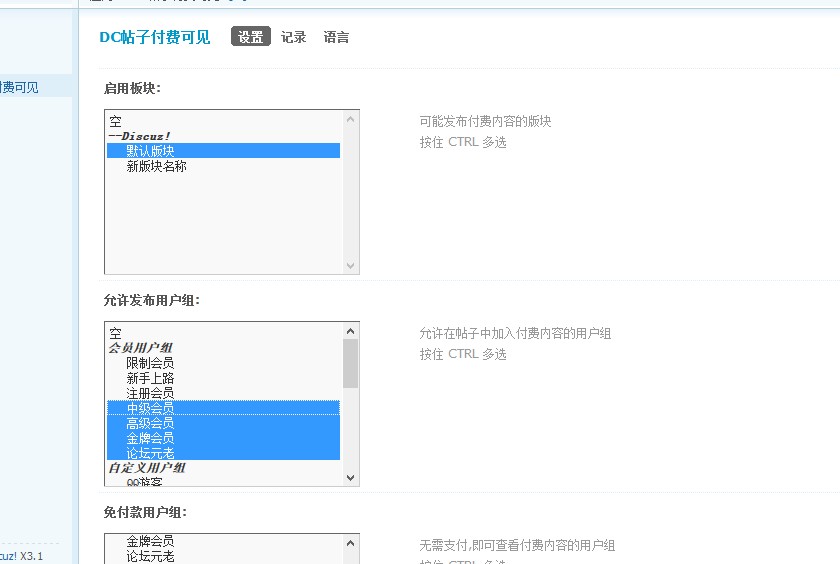Click down arrow of 启用板块 scrollbar
Screen dimensions: 840x564
pos(350,266)
